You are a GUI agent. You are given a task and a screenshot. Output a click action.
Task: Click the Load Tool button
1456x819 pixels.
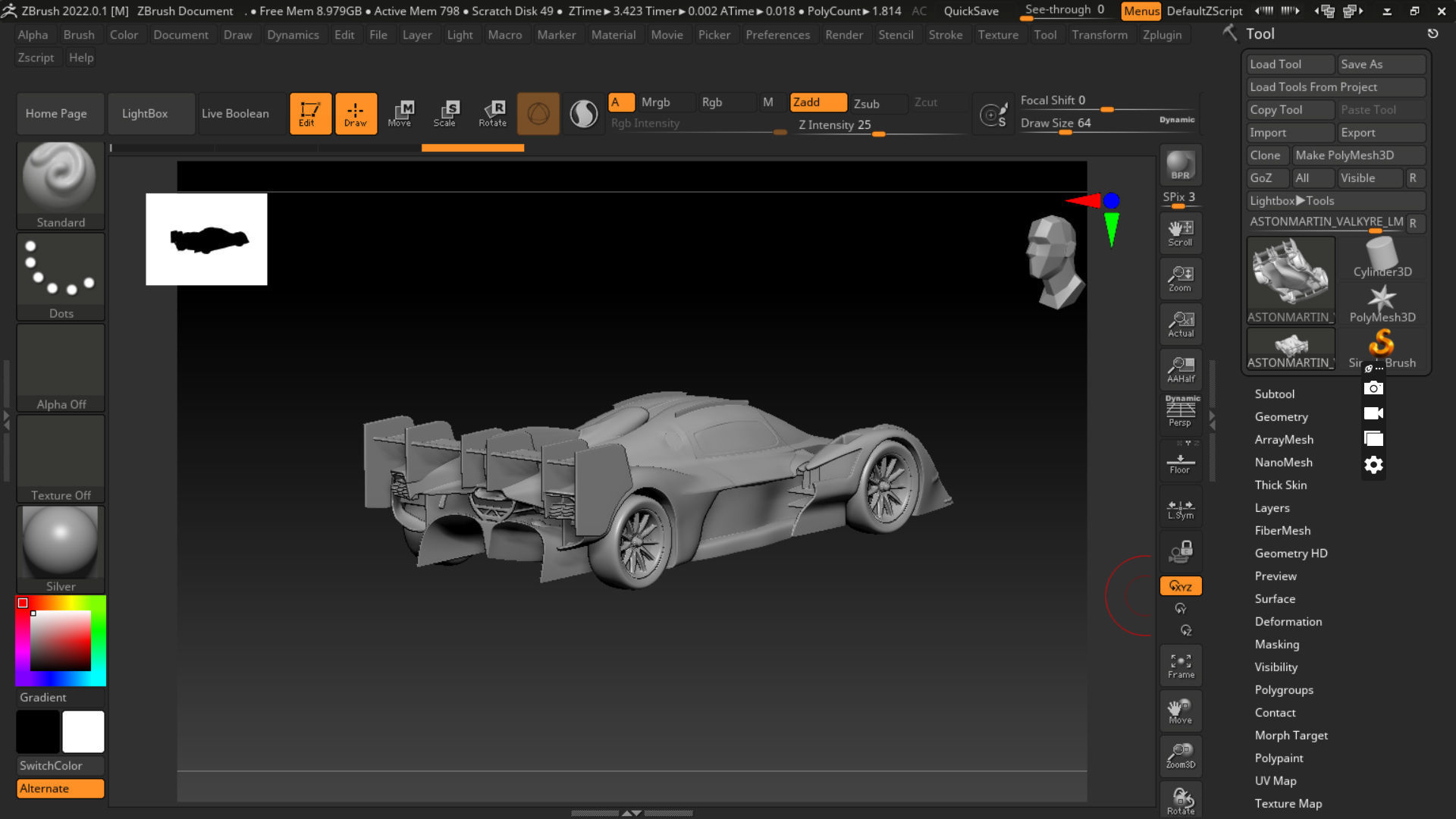coord(1290,64)
